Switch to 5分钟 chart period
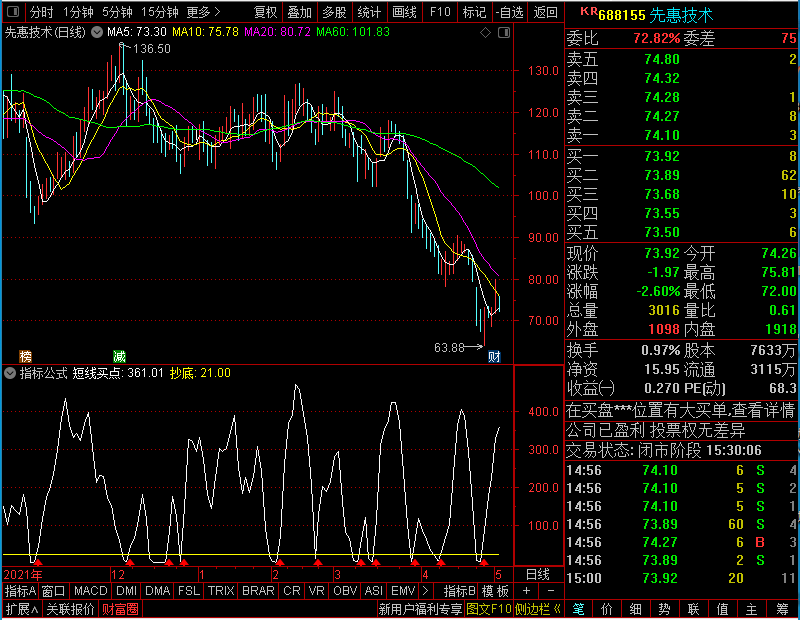 point(117,12)
